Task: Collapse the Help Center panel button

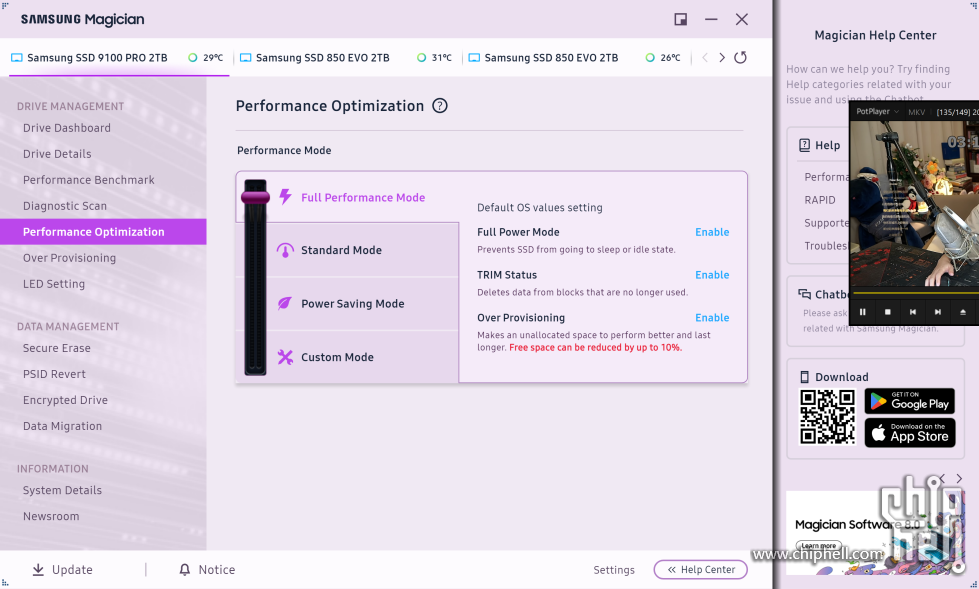Action: click(x=701, y=570)
